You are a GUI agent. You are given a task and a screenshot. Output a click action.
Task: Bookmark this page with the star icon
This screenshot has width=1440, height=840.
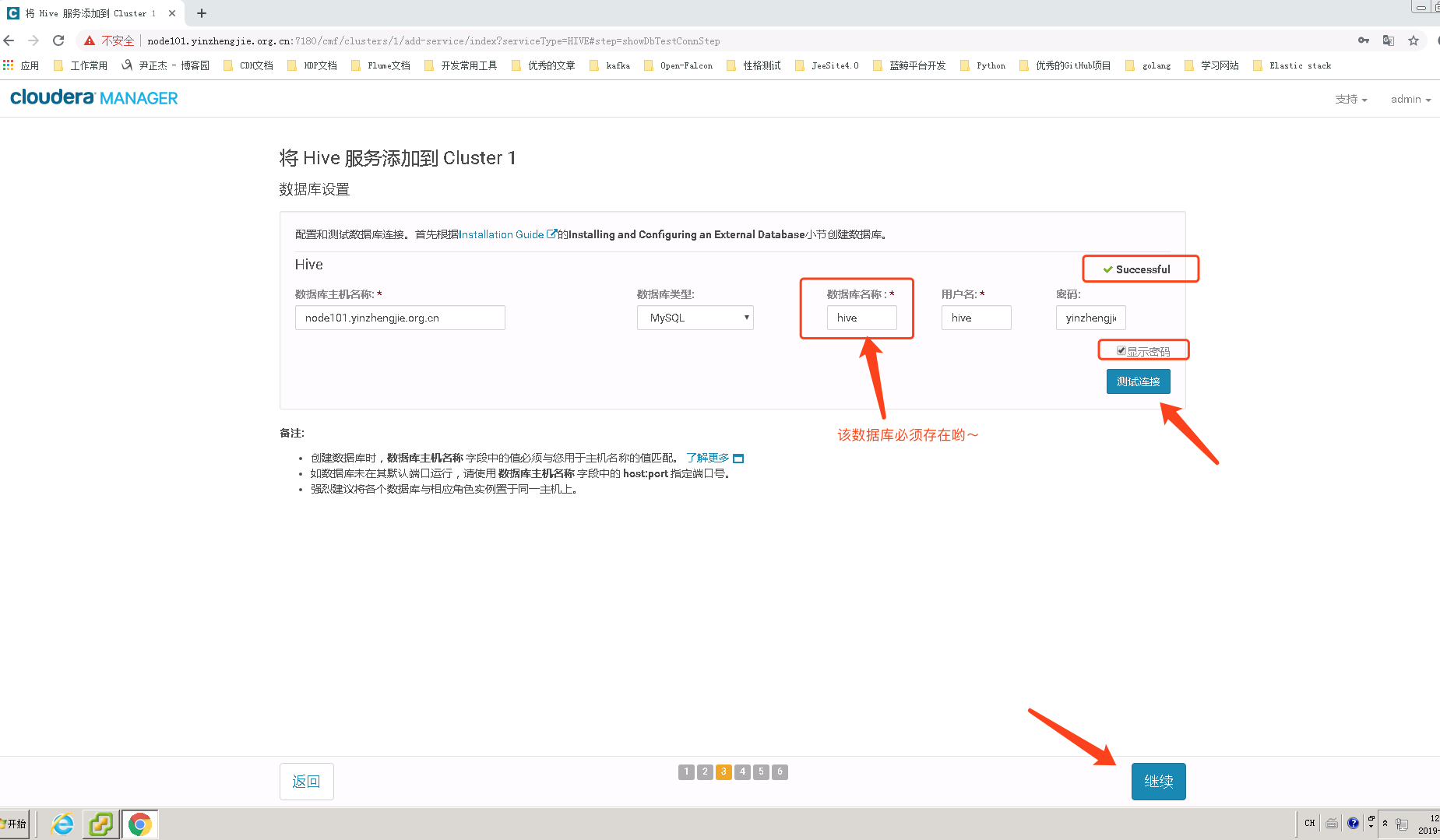(1413, 40)
